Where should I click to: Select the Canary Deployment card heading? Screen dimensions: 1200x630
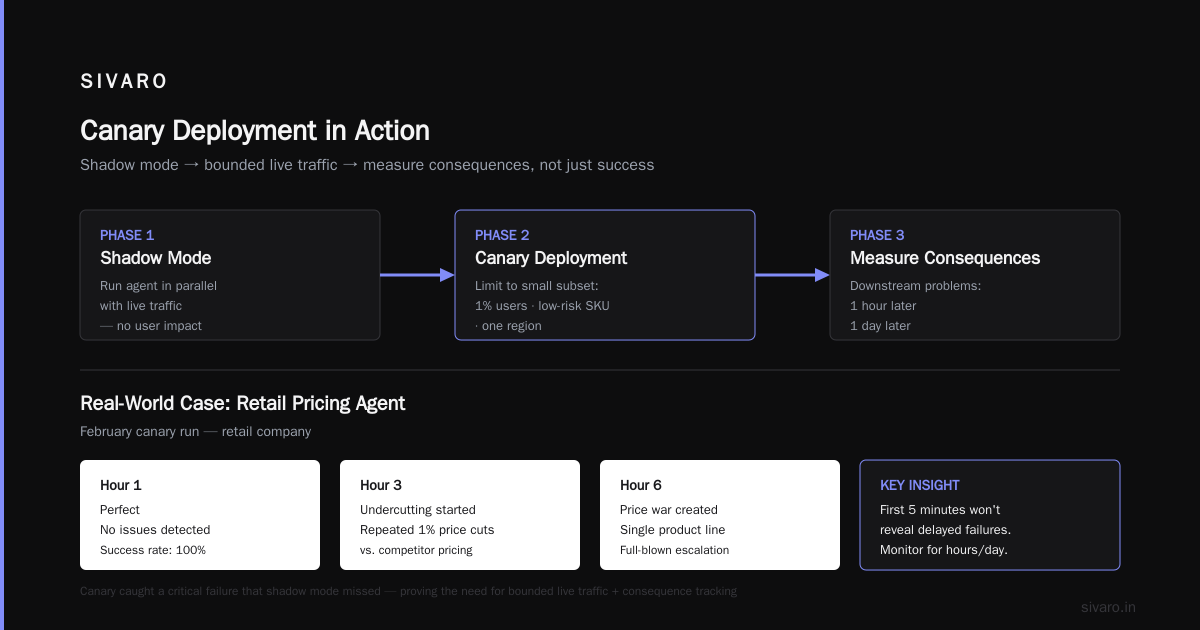(x=551, y=258)
